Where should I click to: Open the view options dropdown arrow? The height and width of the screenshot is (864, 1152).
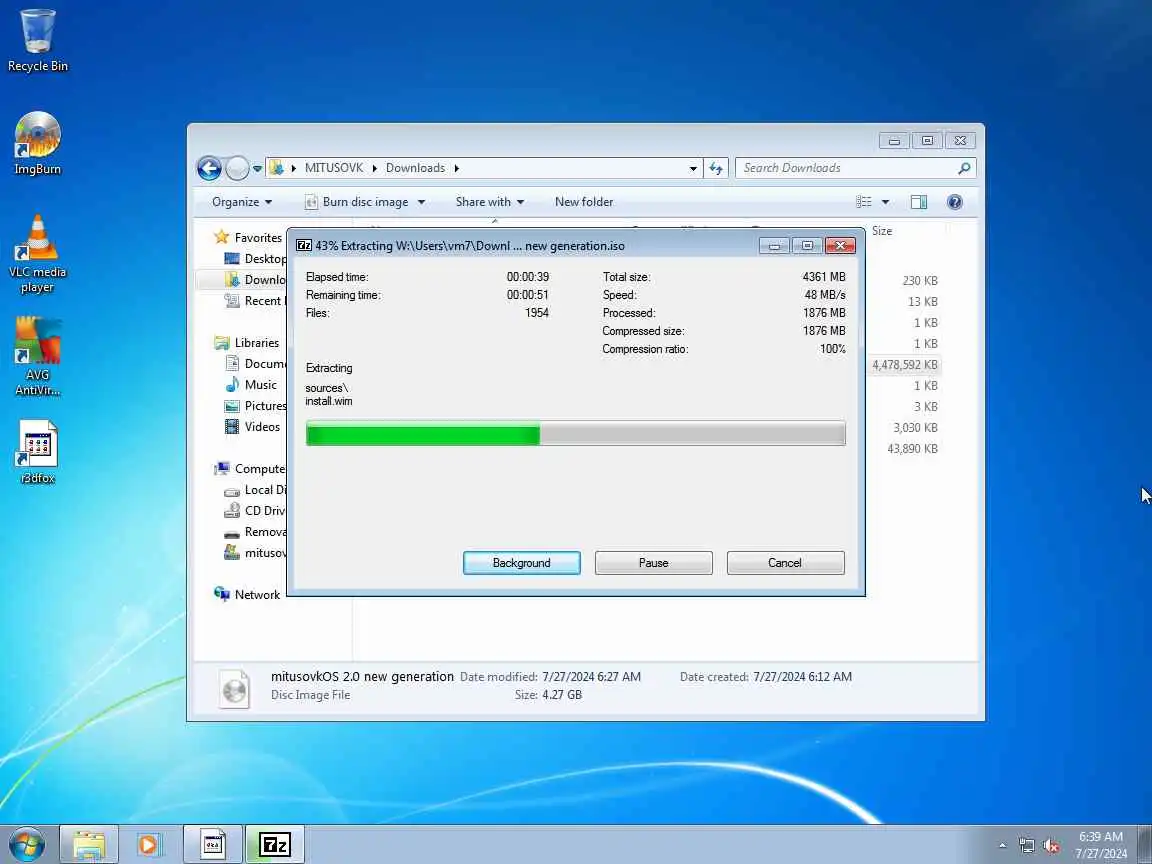point(885,202)
